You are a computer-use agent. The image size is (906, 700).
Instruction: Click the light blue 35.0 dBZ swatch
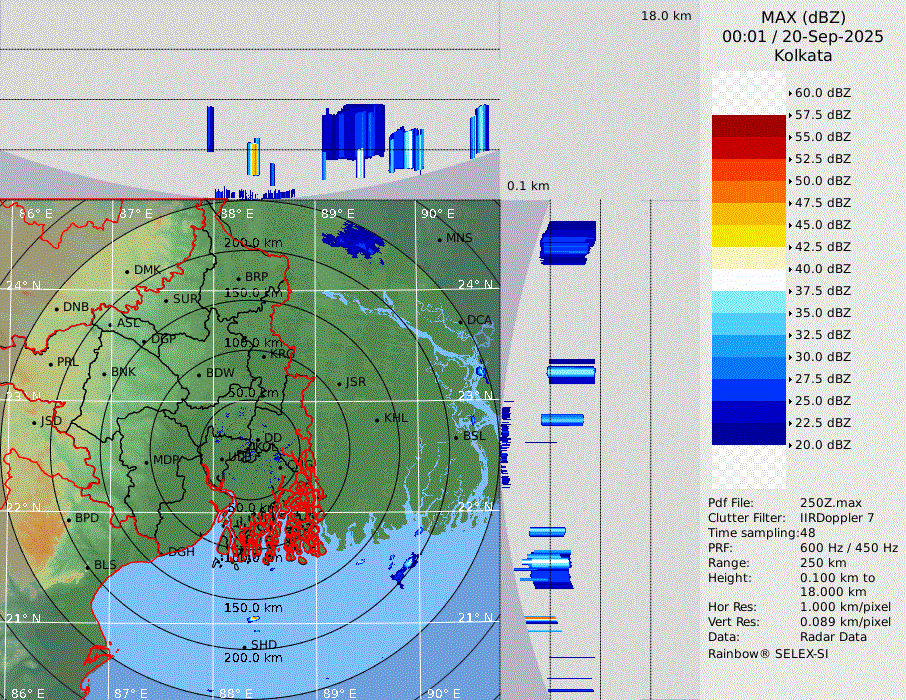pos(749,302)
